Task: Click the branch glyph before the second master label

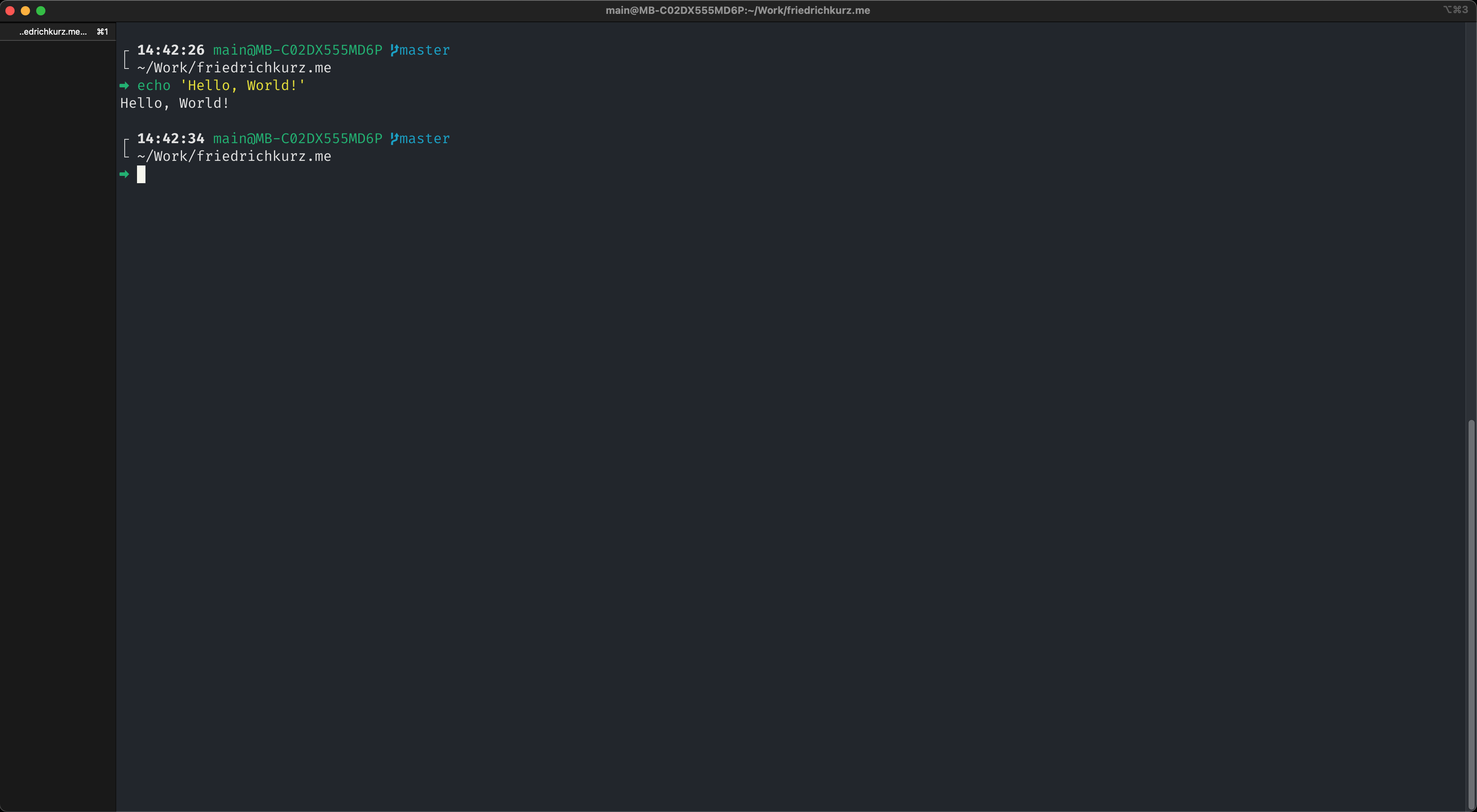Action: pyautogui.click(x=394, y=138)
